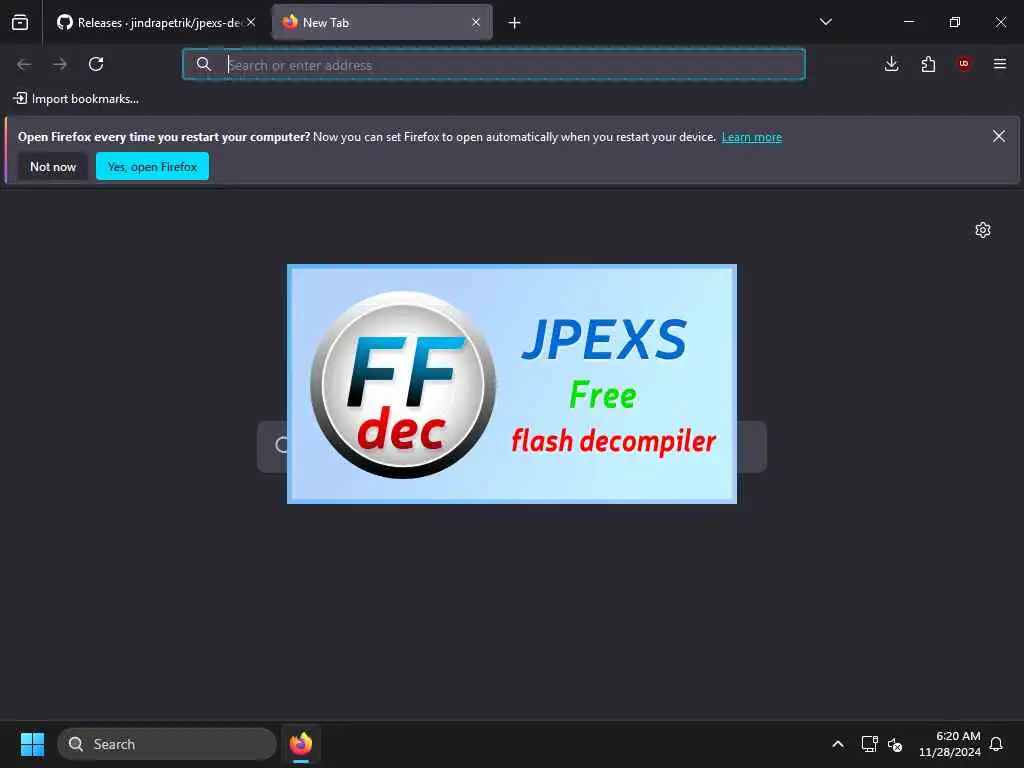
Task: Click the magnifier icon in address bar
Action: click(x=204, y=64)
